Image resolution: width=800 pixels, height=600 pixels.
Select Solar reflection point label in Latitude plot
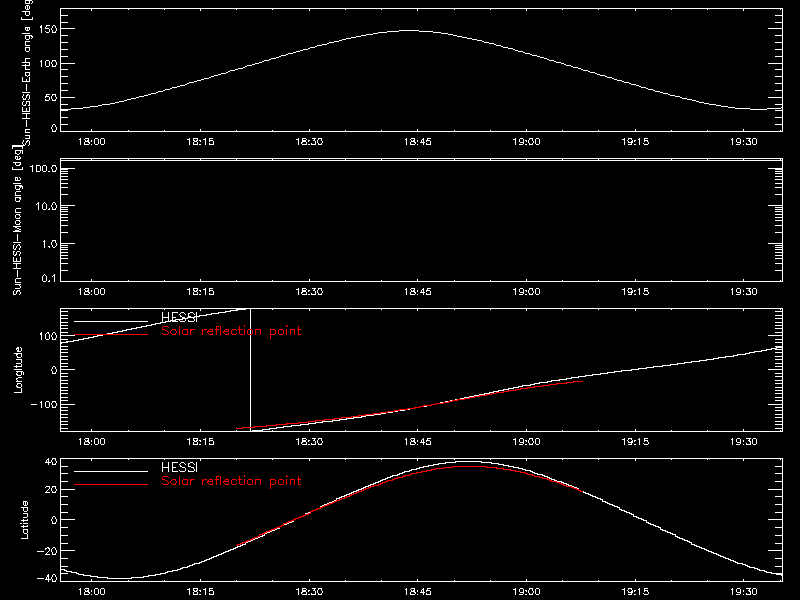tap(231, 481)
